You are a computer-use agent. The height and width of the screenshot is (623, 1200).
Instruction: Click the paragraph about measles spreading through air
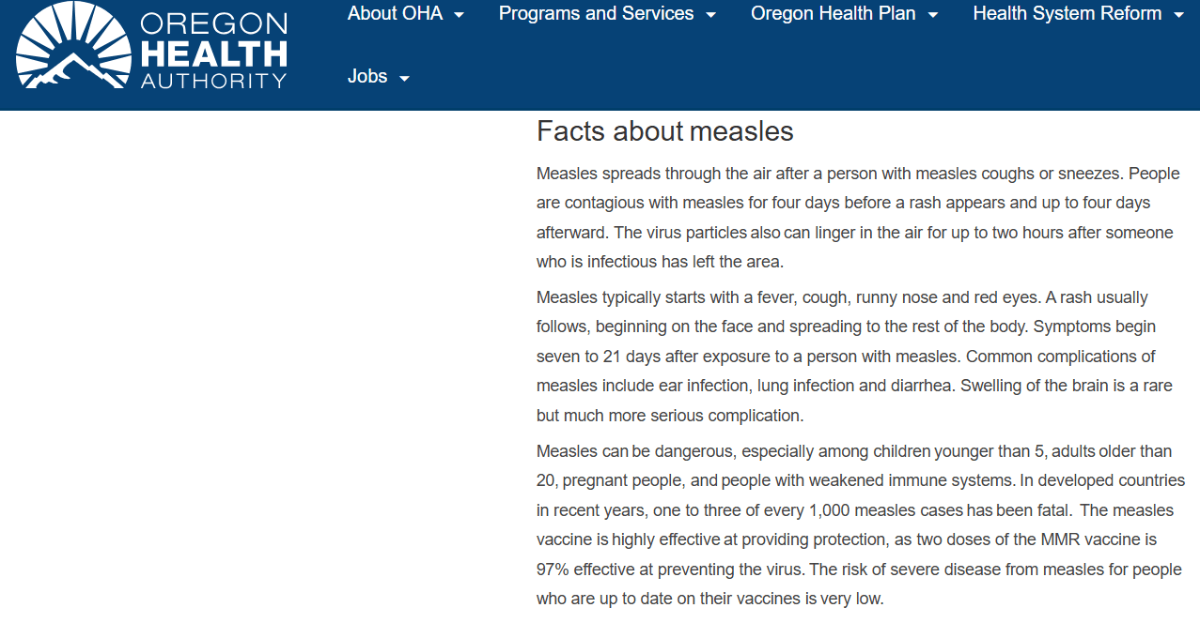(858, 217)
